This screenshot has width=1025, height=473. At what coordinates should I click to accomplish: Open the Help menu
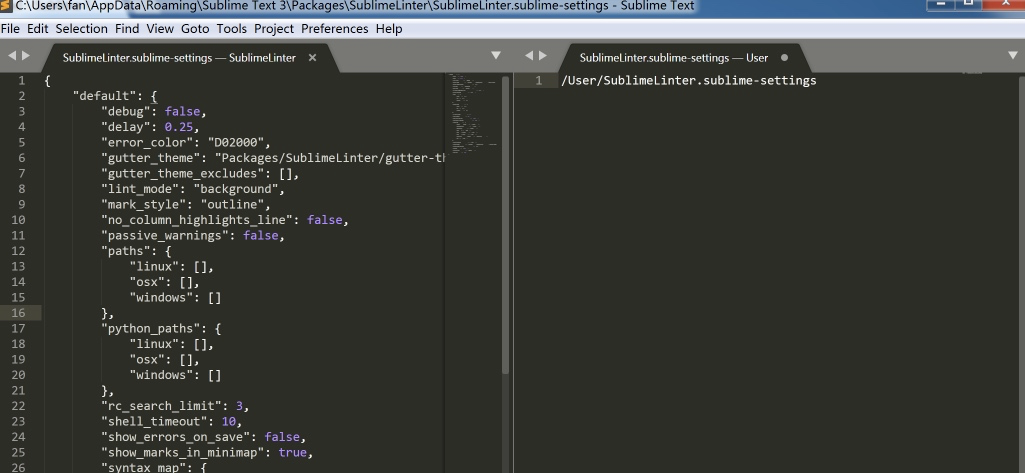click(389, 29)
